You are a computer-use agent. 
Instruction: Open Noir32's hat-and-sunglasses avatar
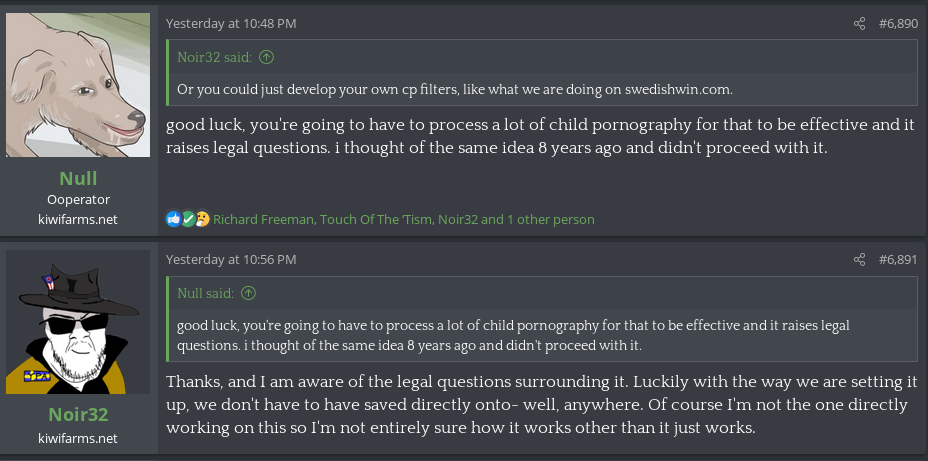point(78,321)
